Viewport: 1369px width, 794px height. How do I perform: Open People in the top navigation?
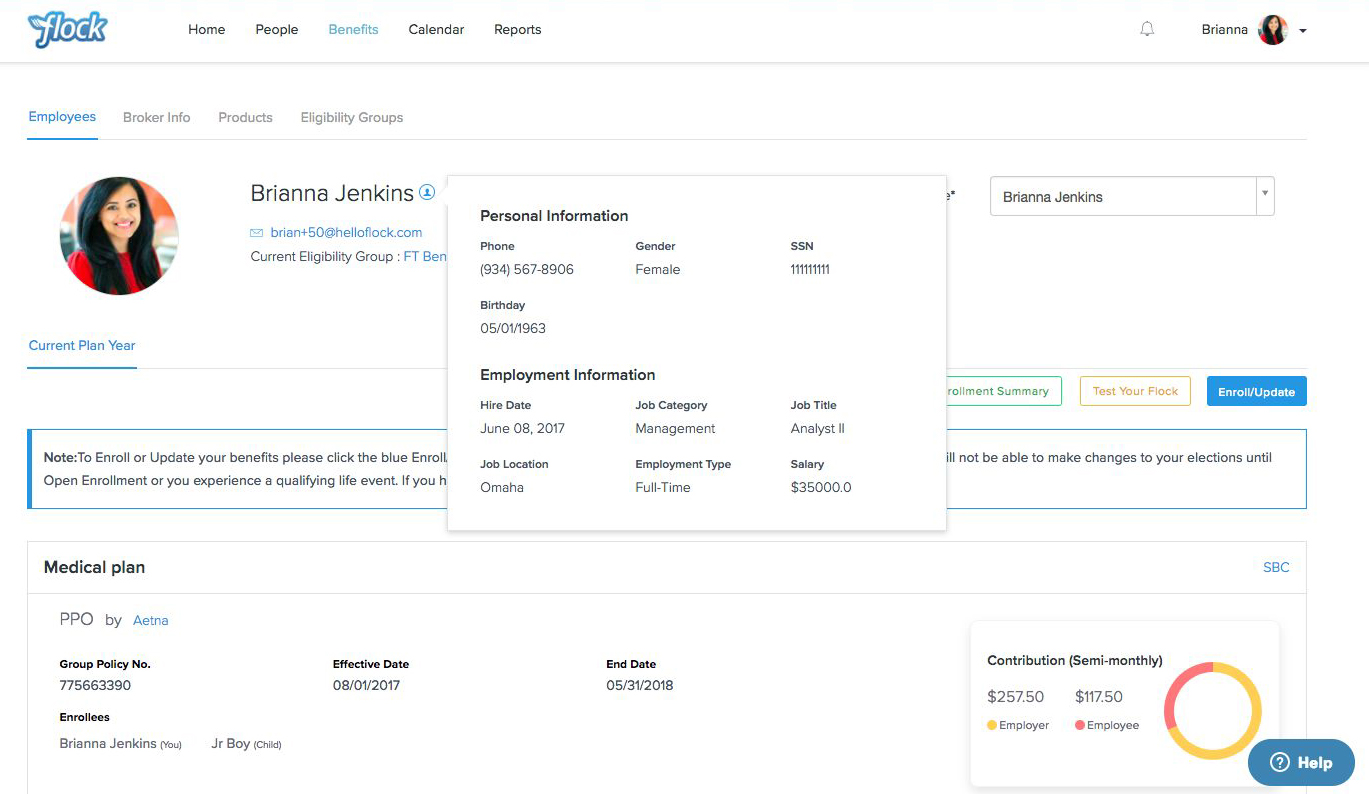coord(277,30)
